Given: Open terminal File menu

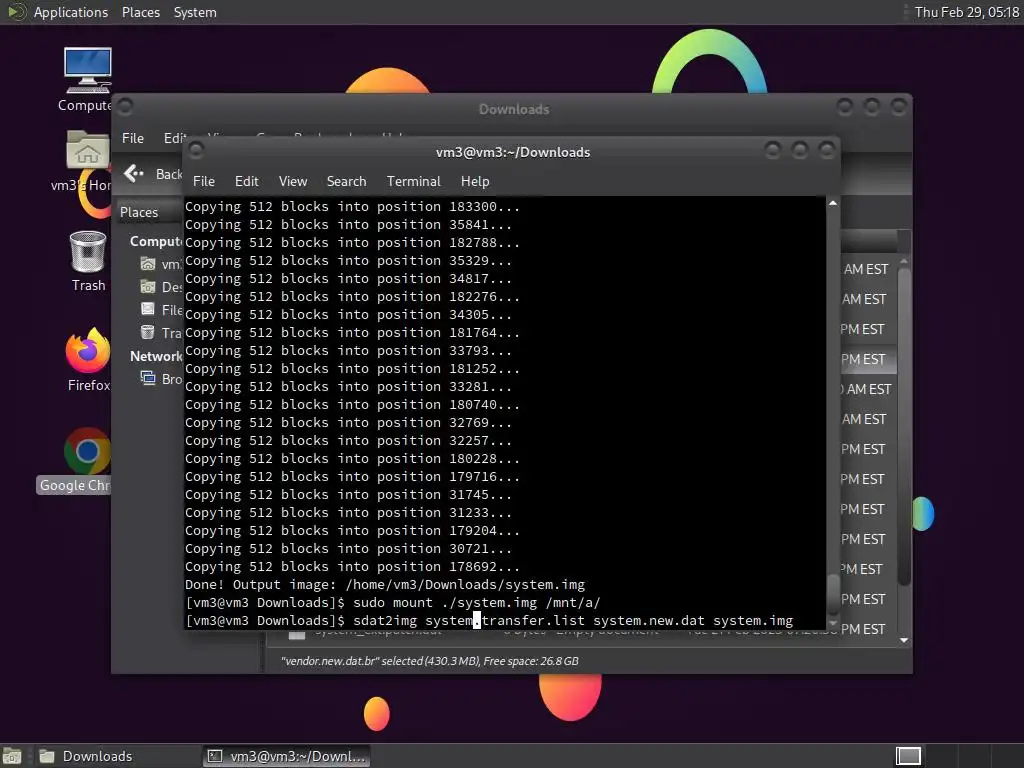Looking at the screenshot, I should tap(204, 181).
